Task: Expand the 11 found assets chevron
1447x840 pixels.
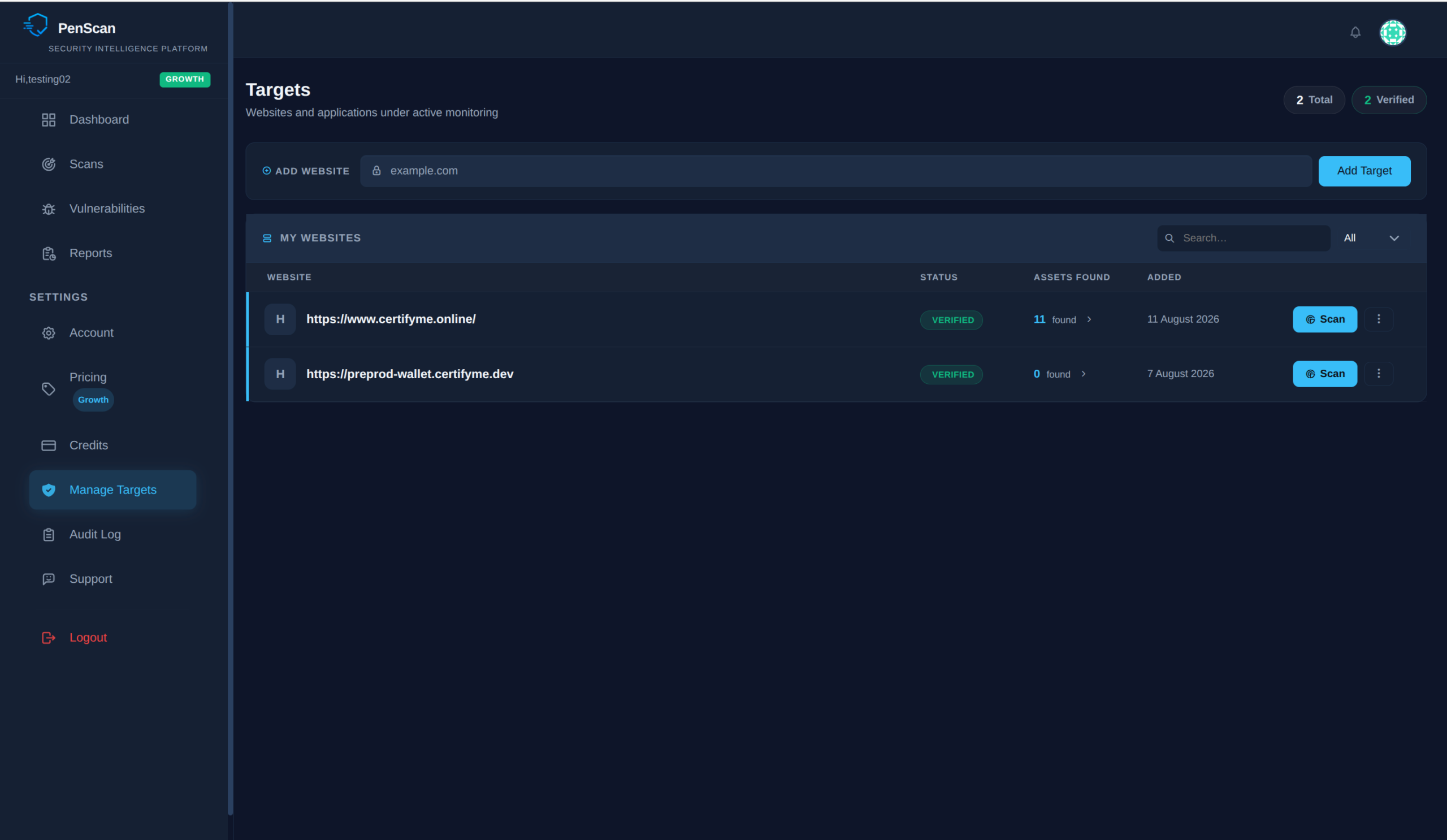Action: coord(1089,319)
